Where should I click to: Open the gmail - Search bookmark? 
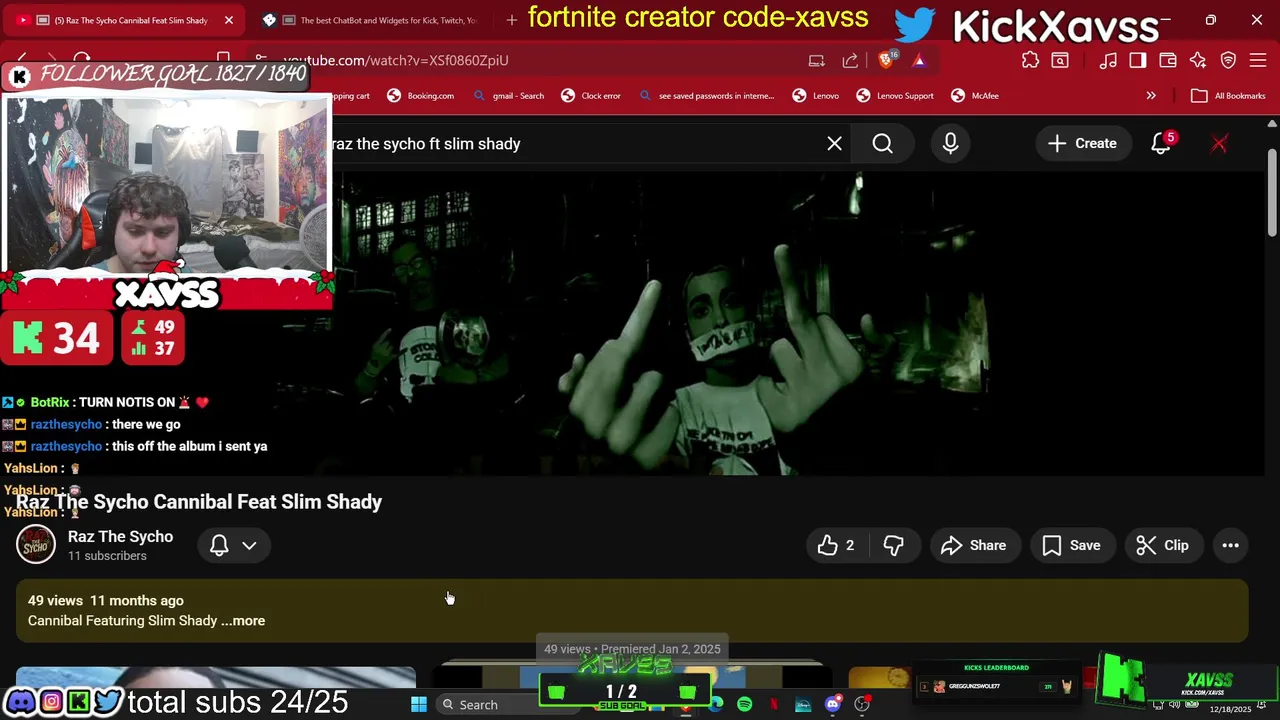(x=508, y=96)
